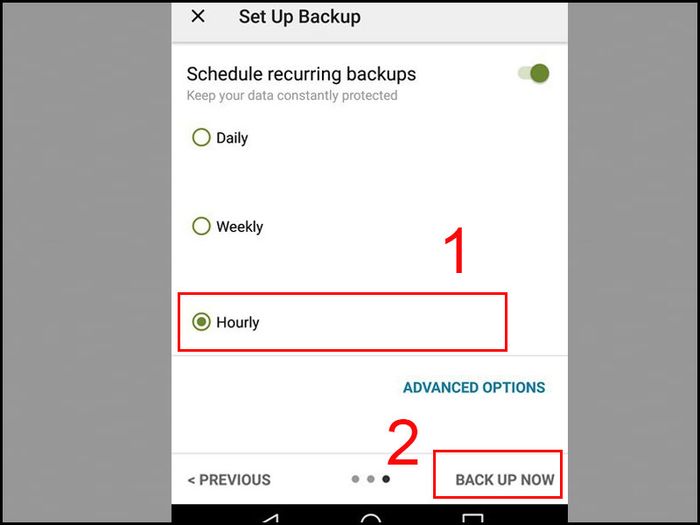Image resolution: width=700 pixels, height=525 pixels.
Task: Jump to the second page indicator dot
Action: point(371,479)
